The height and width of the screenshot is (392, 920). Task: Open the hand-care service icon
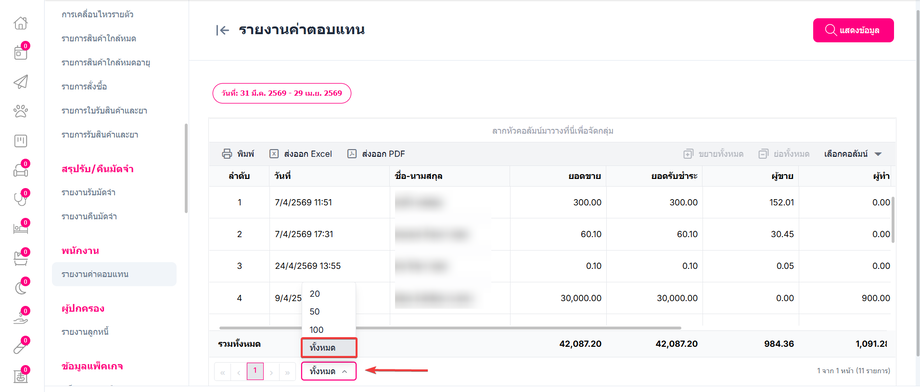[21, 317]
